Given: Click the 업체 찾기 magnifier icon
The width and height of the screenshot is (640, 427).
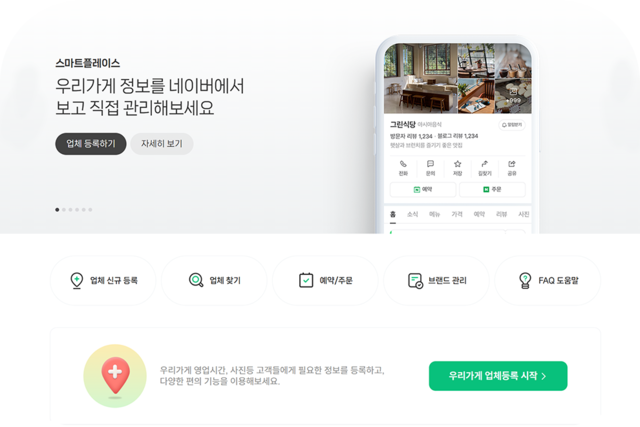Looking at the screenshot, I should click(196, 280).
